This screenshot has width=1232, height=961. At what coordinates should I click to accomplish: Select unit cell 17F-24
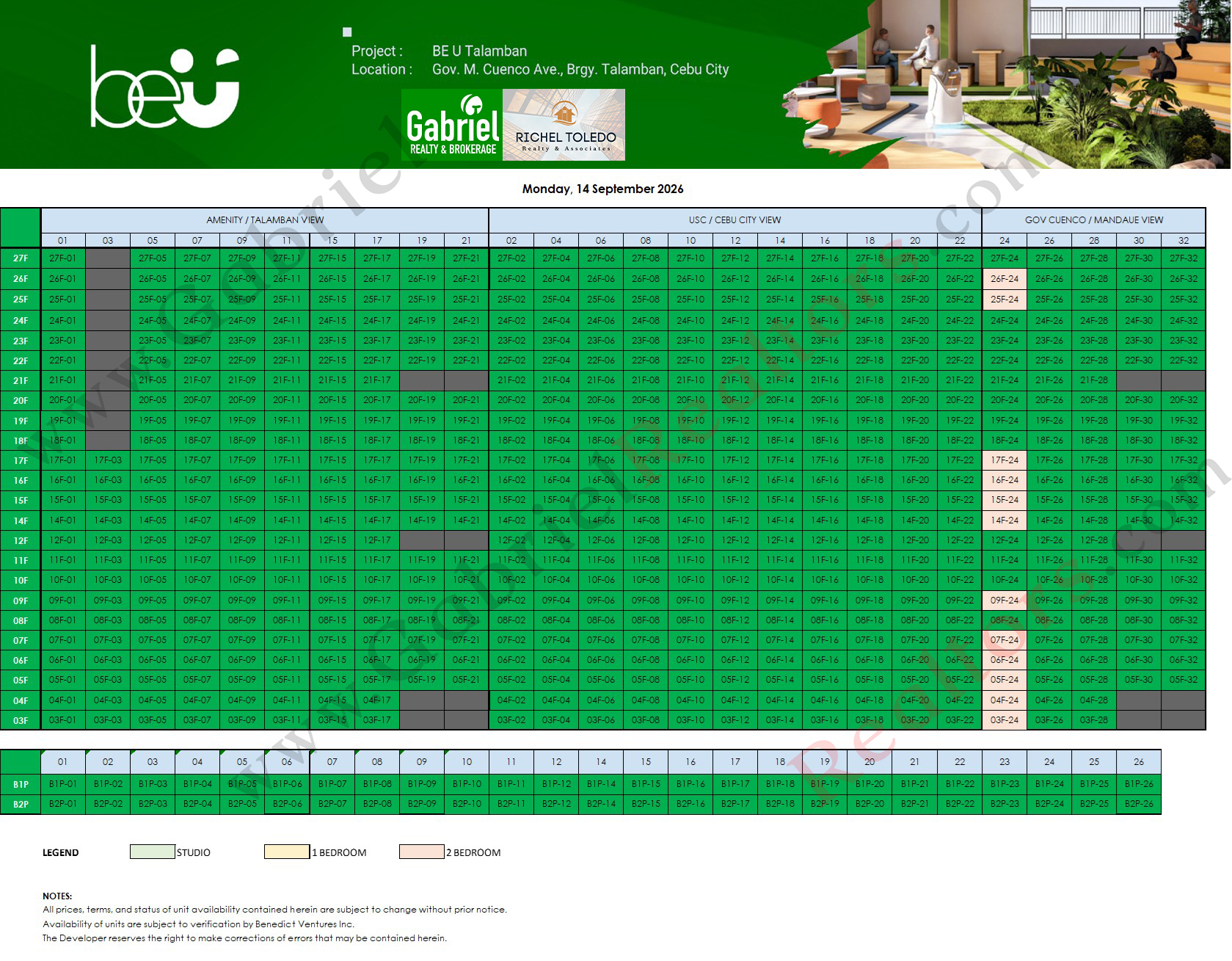pos(1004,460)
